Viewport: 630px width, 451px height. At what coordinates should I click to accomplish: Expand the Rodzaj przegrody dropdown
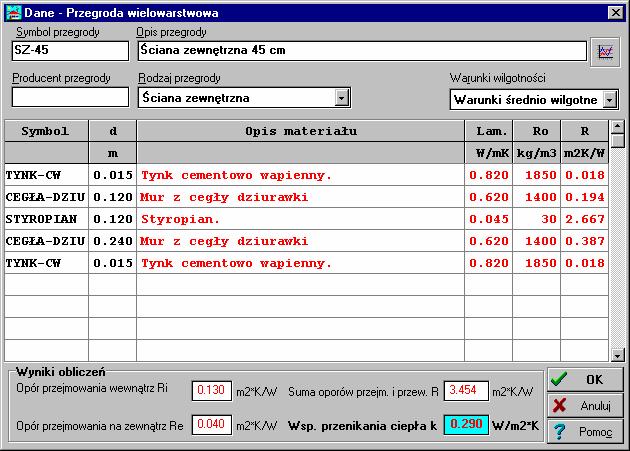[x=342, y=98]
